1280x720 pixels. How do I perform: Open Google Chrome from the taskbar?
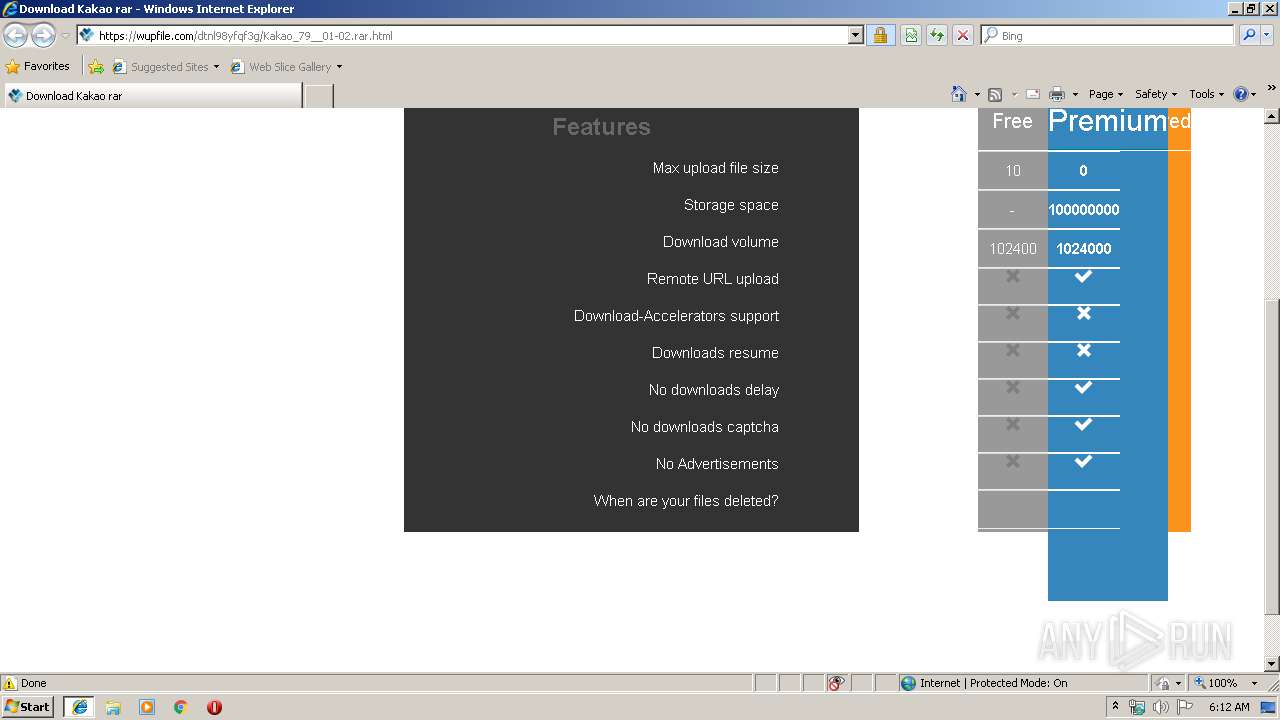181,706
